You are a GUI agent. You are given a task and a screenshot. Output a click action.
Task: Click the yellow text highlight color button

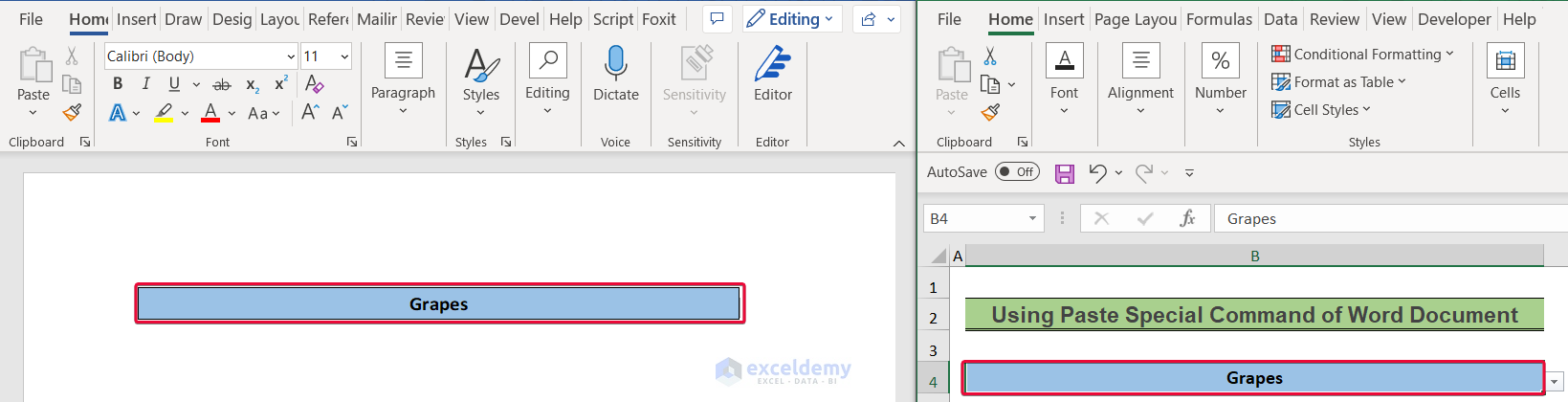click(165, 113)
